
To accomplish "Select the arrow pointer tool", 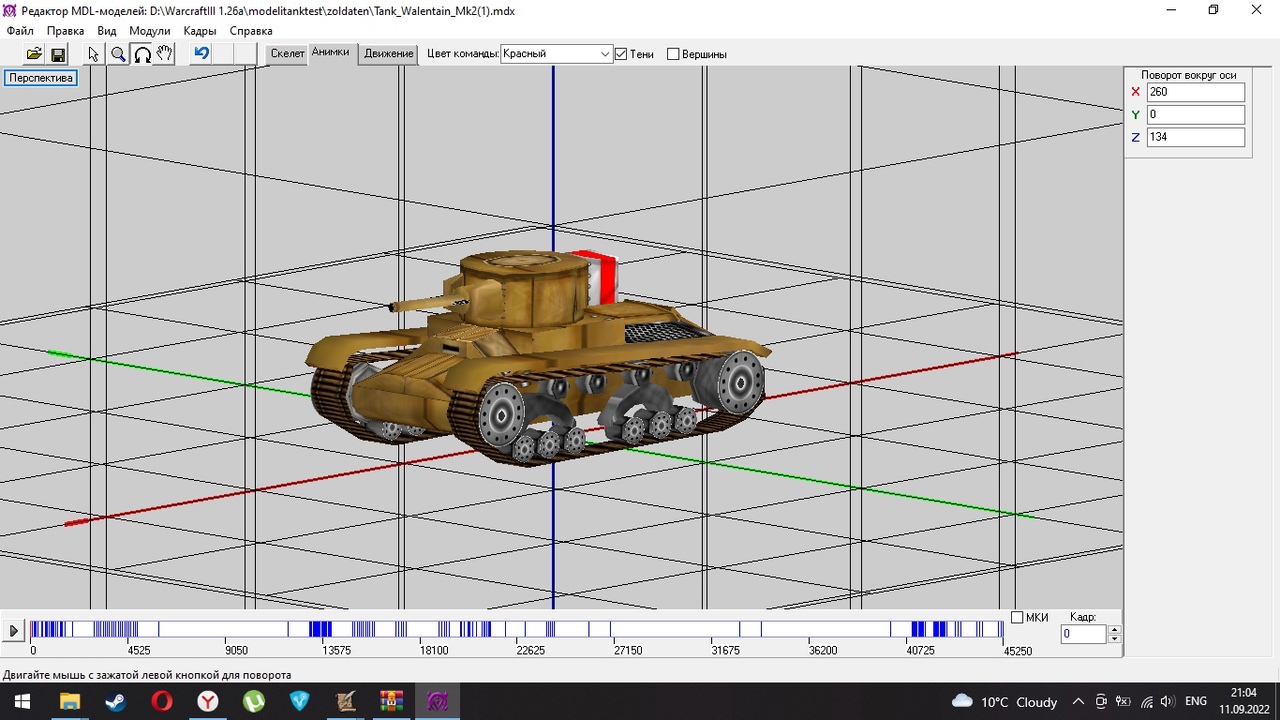I will pyautogui.click(x=94, y=54).
